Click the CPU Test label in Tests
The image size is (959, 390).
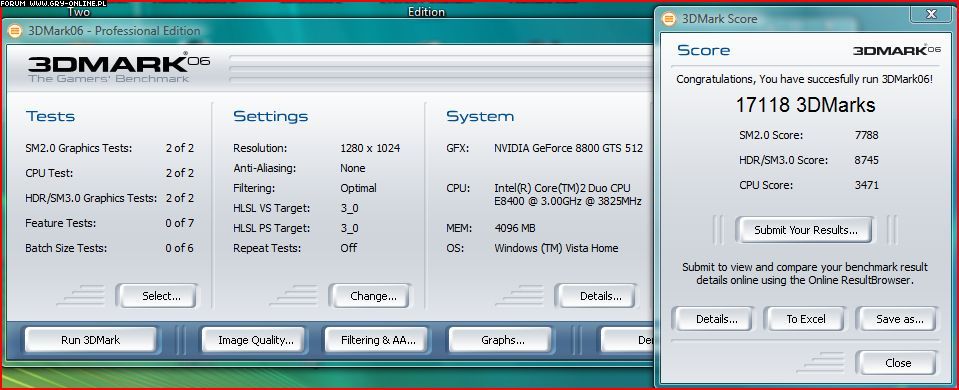click(49, 173)
